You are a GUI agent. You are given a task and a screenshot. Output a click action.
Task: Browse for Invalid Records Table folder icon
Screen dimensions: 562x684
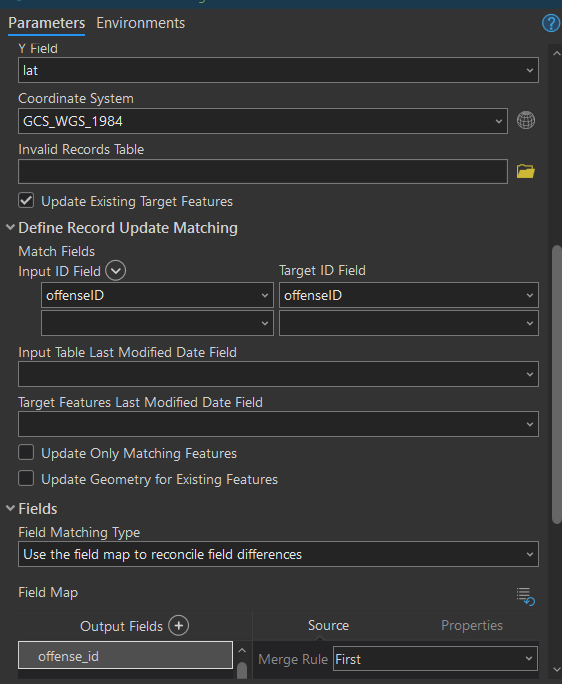click(x=526, y=171)
